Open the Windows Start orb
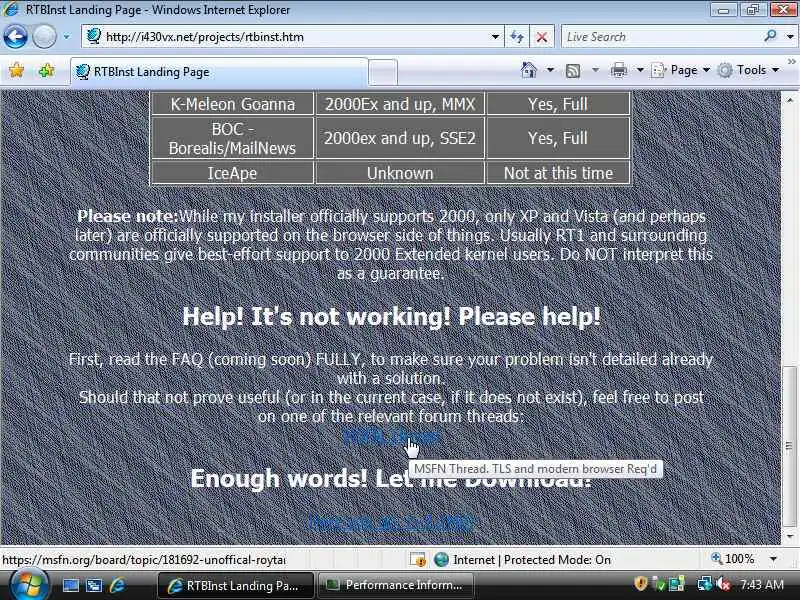The width and height of the screenshot is (800, 600). tap(28, 585)
